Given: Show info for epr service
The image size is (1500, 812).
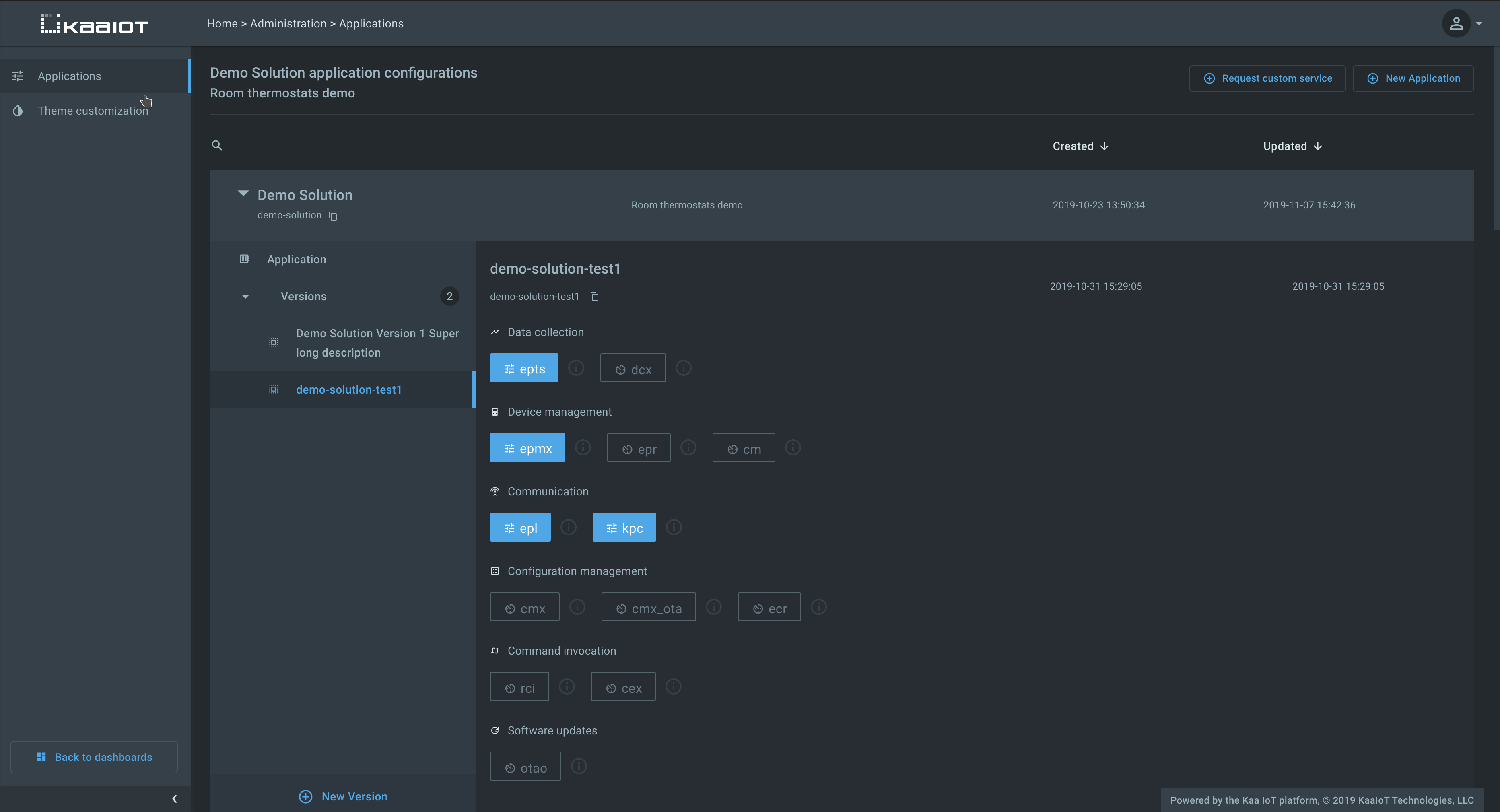Looking at the screenshot, I should [x=688, y=447].
